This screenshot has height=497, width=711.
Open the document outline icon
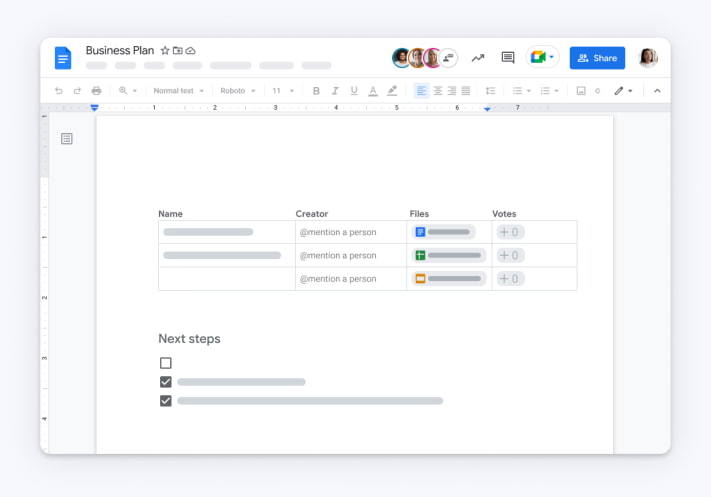click(x=67, y=139)
